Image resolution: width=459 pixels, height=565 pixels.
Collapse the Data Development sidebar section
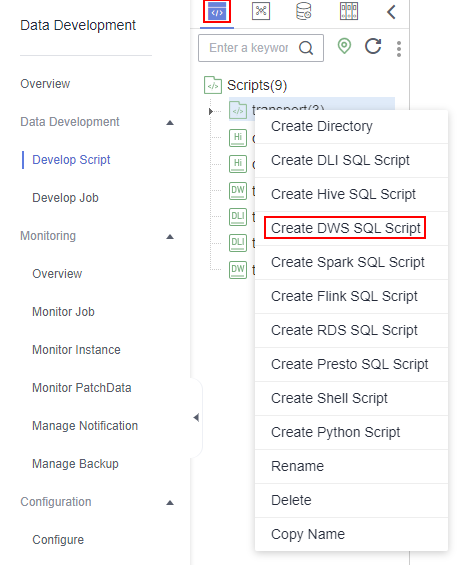170,123
